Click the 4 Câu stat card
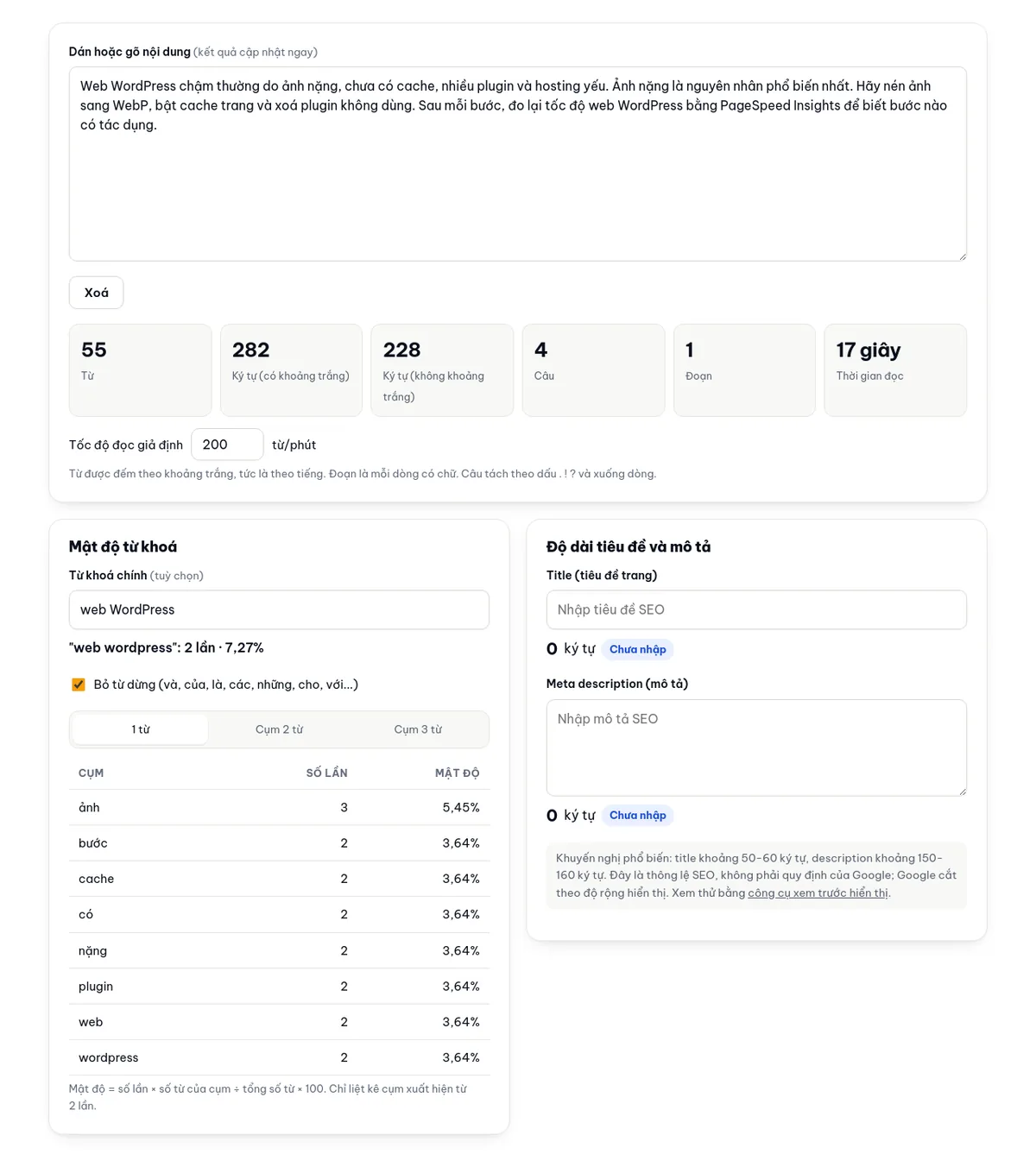 click(x=593, y=370)
